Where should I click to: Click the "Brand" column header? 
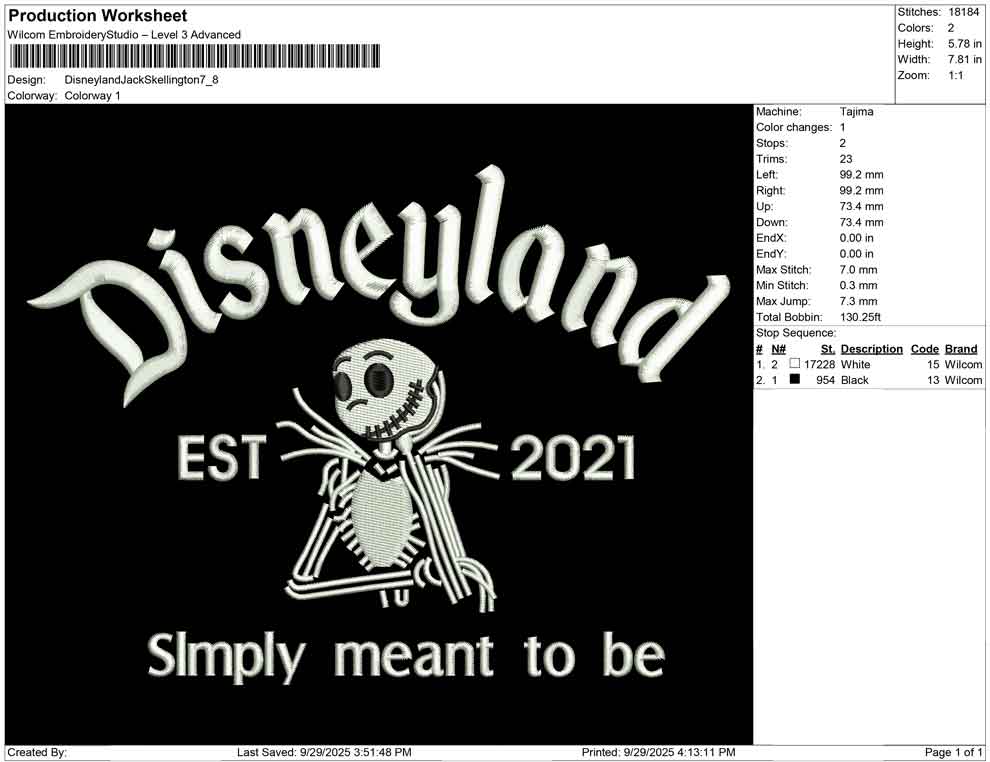[x=961, y=349]
